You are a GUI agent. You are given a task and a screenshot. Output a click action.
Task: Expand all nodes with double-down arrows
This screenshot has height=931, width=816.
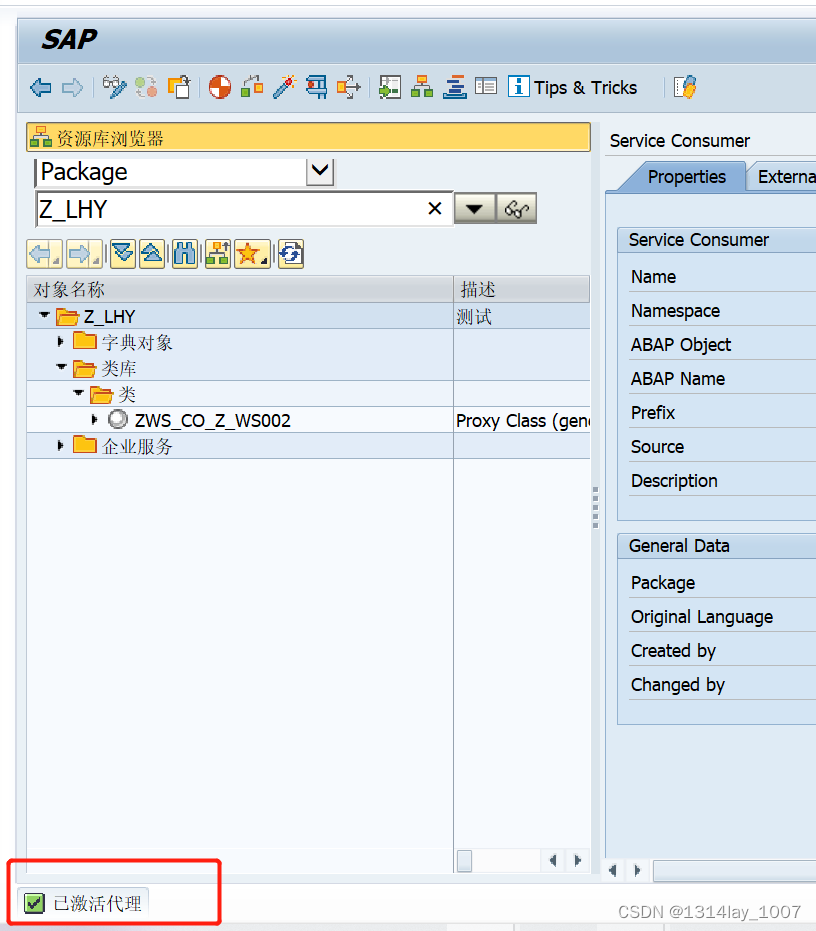coord(123,254)
